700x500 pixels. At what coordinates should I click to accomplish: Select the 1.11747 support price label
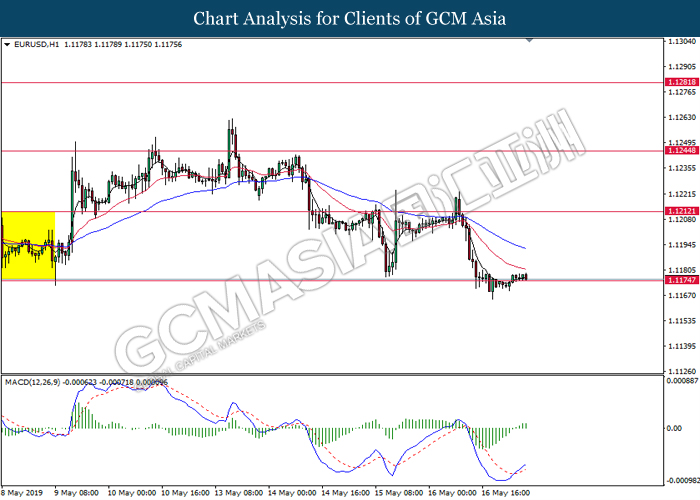[x=682, y=280]
